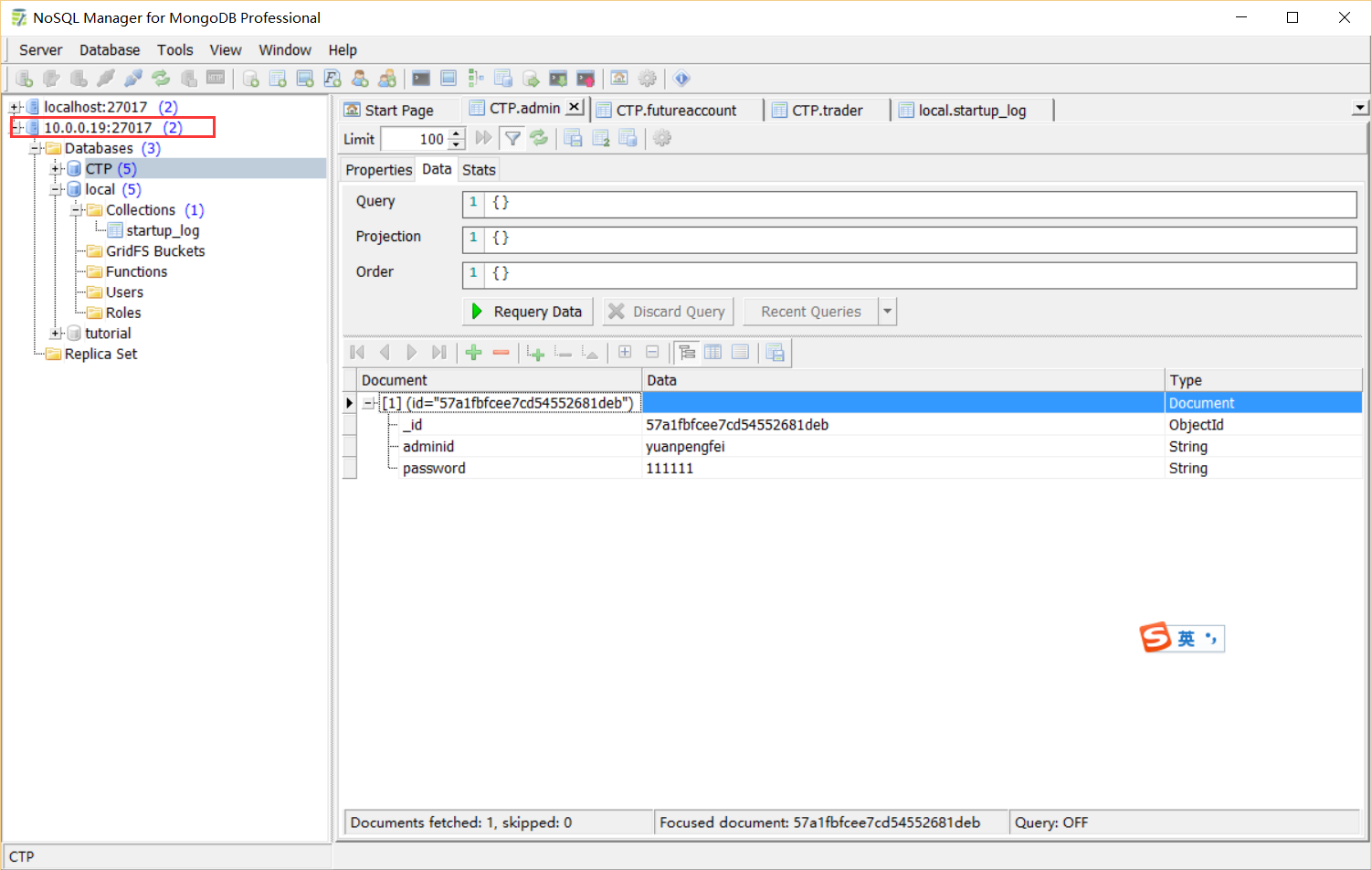
Task: Click the Copy database green arrow icon
Action: (531, 79)
